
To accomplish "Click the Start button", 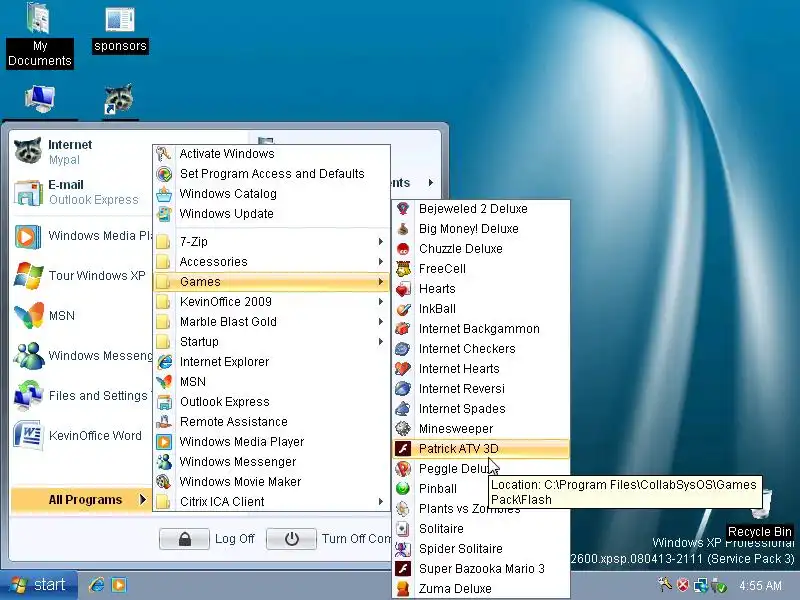I will (x=39, y=585).
